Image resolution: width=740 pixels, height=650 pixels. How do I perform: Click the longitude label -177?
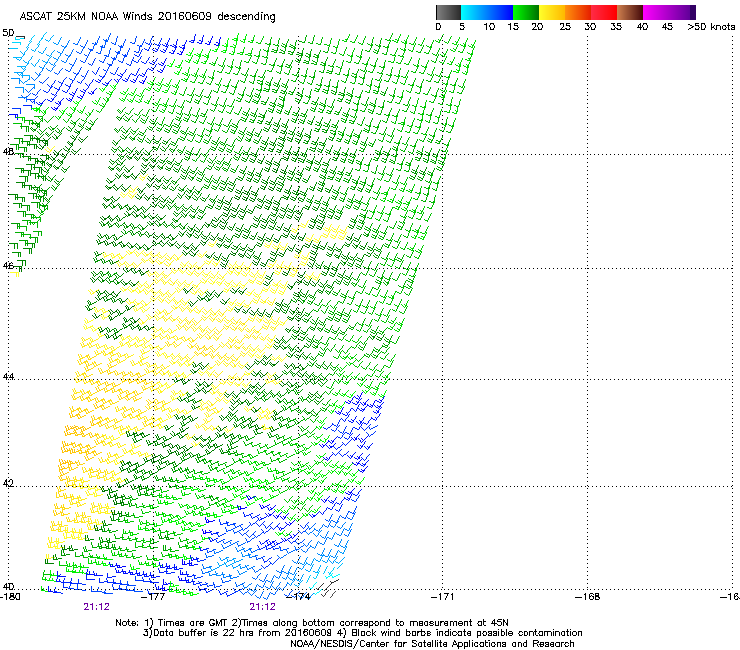(x=154, y=597)
